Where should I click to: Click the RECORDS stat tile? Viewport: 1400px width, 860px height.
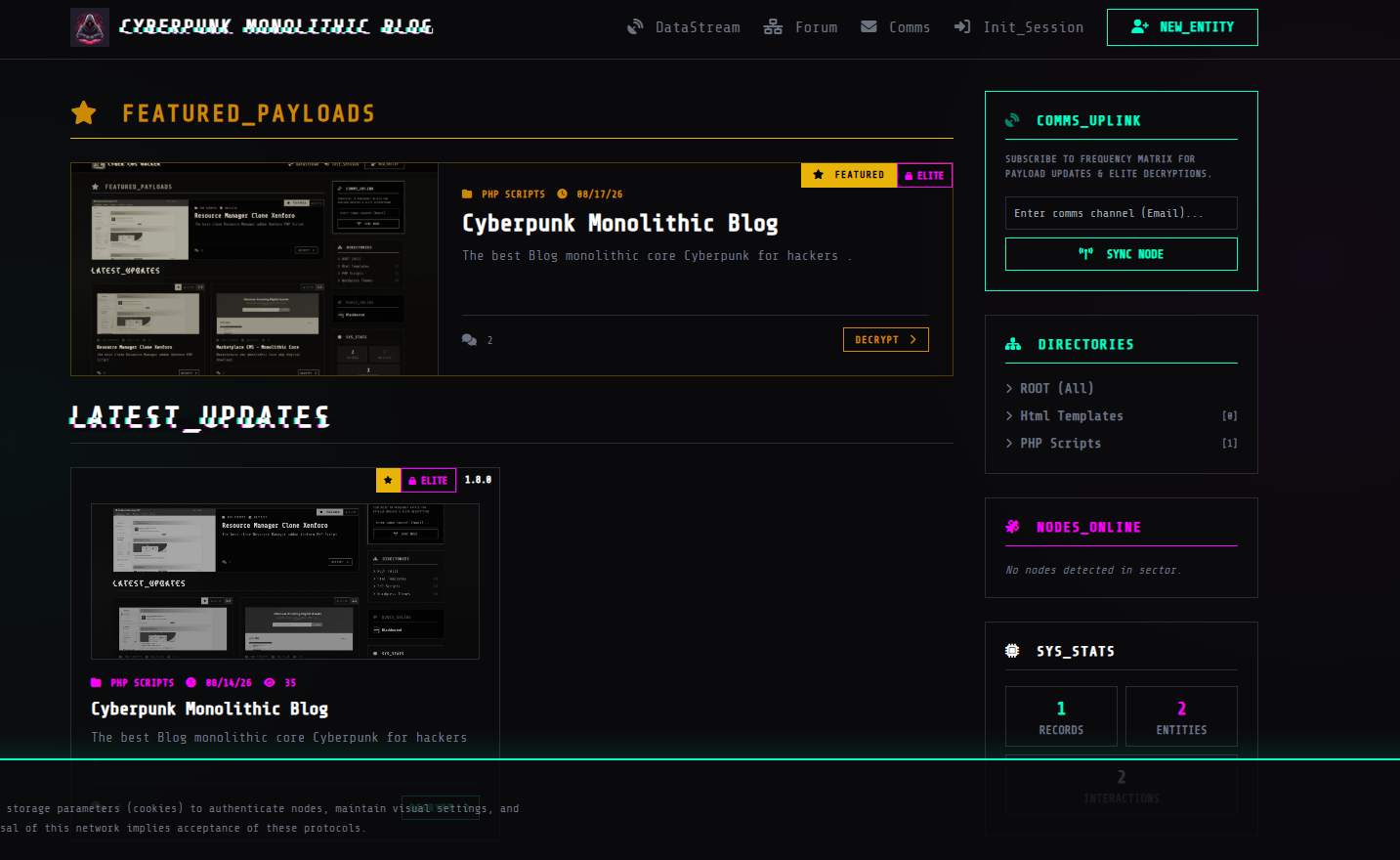click(x=1061, y=716)
